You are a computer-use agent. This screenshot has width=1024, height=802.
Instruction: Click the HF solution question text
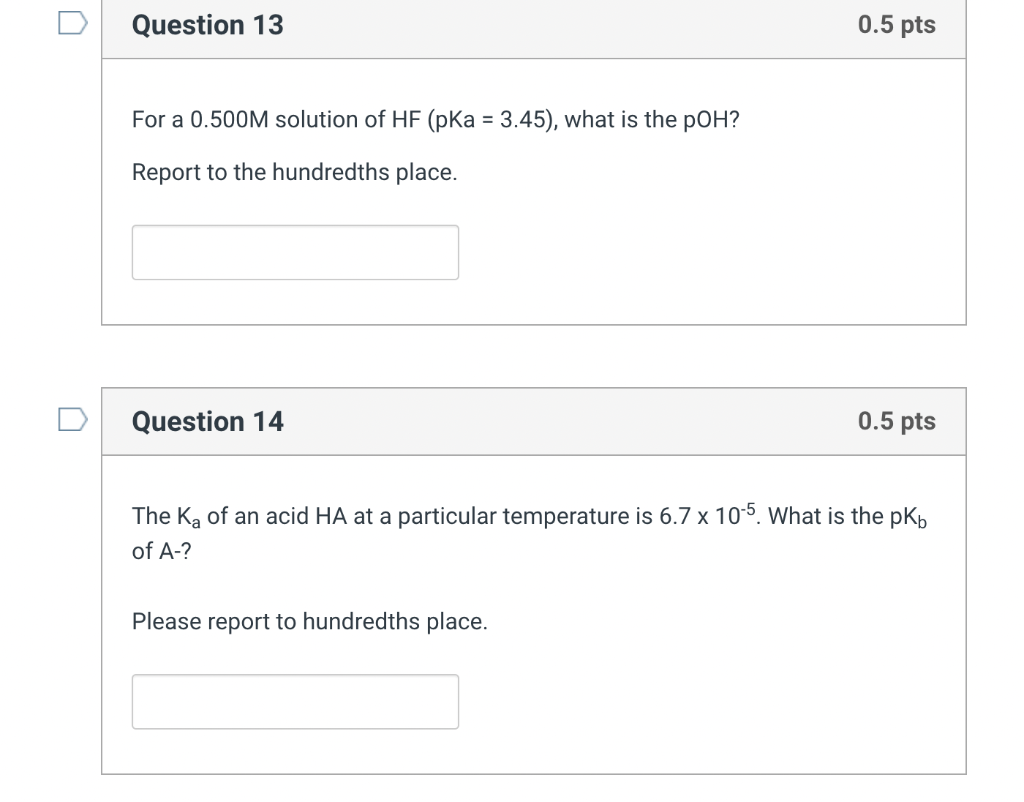(436, 120)
